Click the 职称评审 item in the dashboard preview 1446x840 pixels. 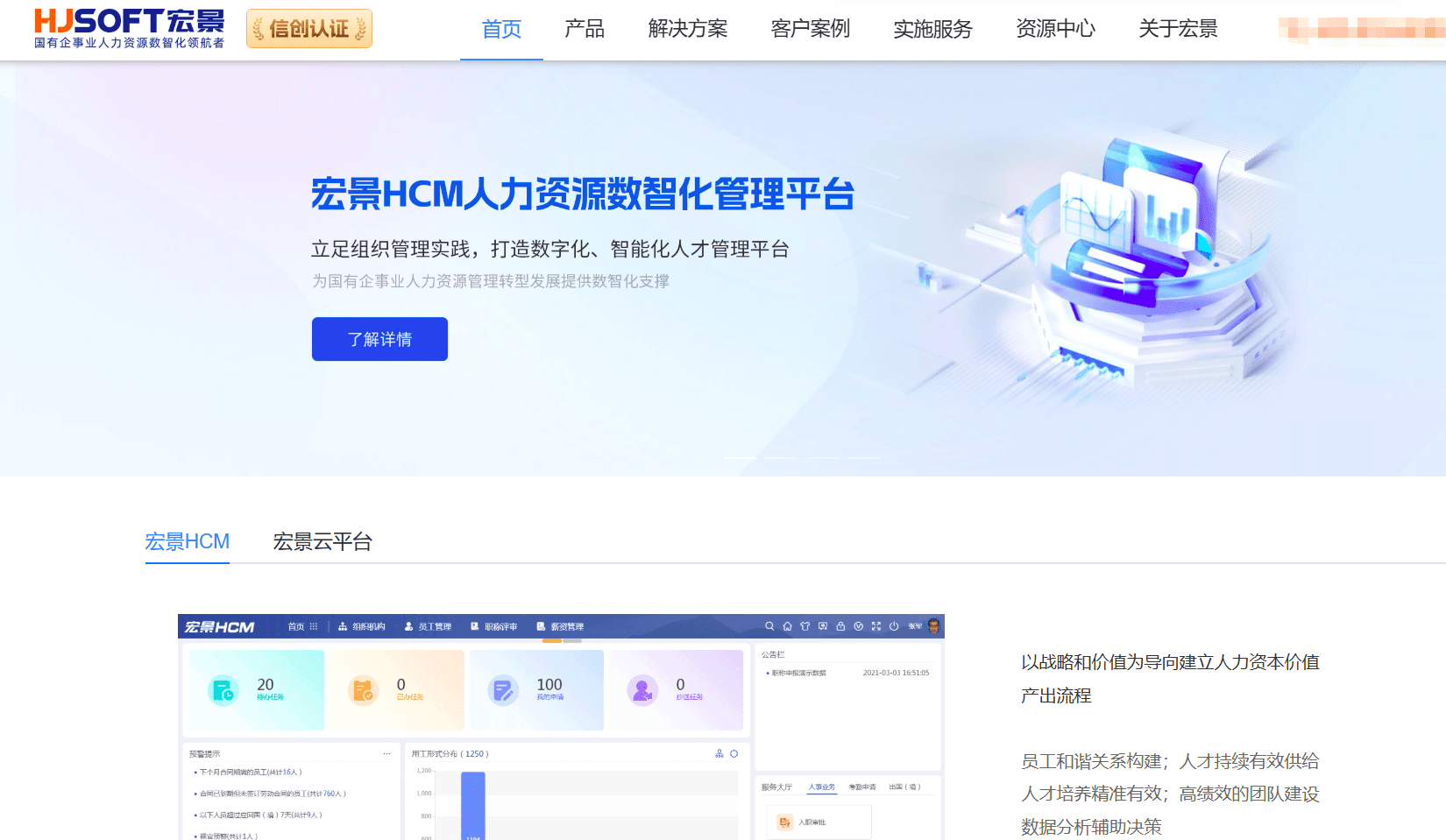click(493, 627)
